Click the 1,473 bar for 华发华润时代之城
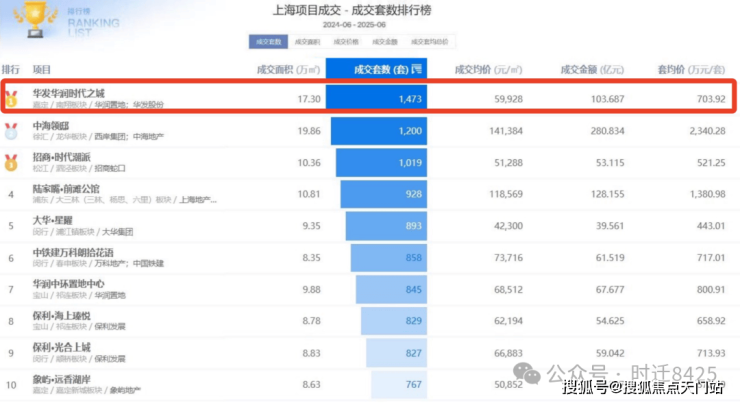 click(x=377, y=99)
